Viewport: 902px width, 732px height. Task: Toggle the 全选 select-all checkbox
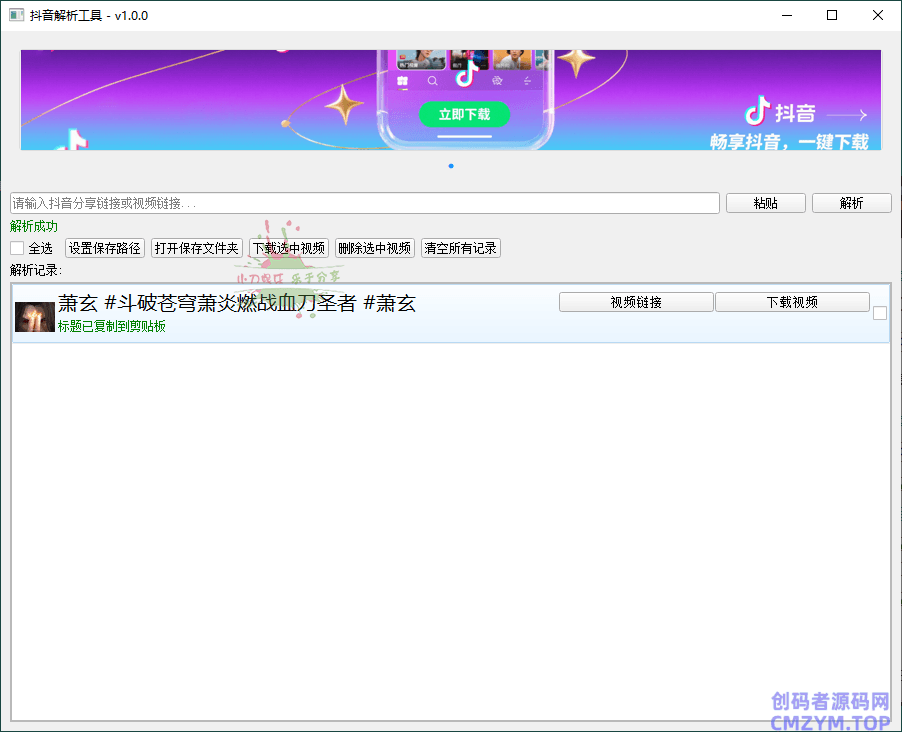[x=17, y=248]
